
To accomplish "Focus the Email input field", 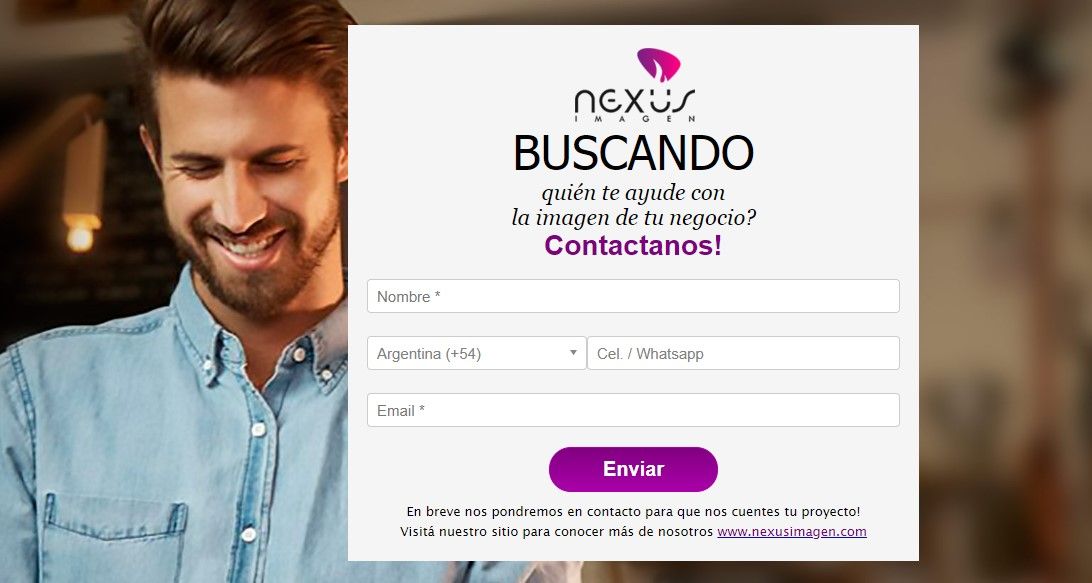I will 633,410.
